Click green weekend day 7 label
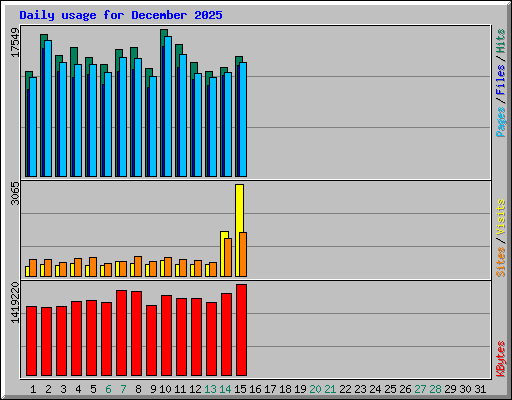512x400 pixels. click(x=123, y=389)
